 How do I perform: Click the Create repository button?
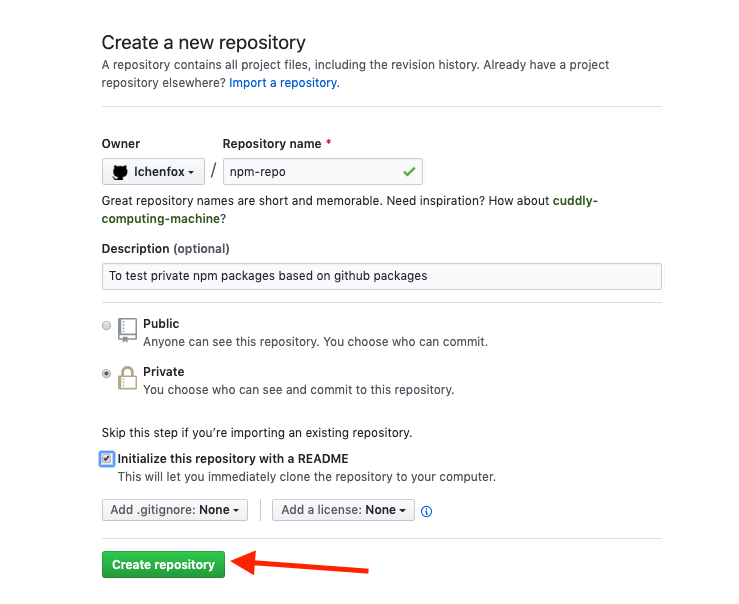tap(163, 565)
